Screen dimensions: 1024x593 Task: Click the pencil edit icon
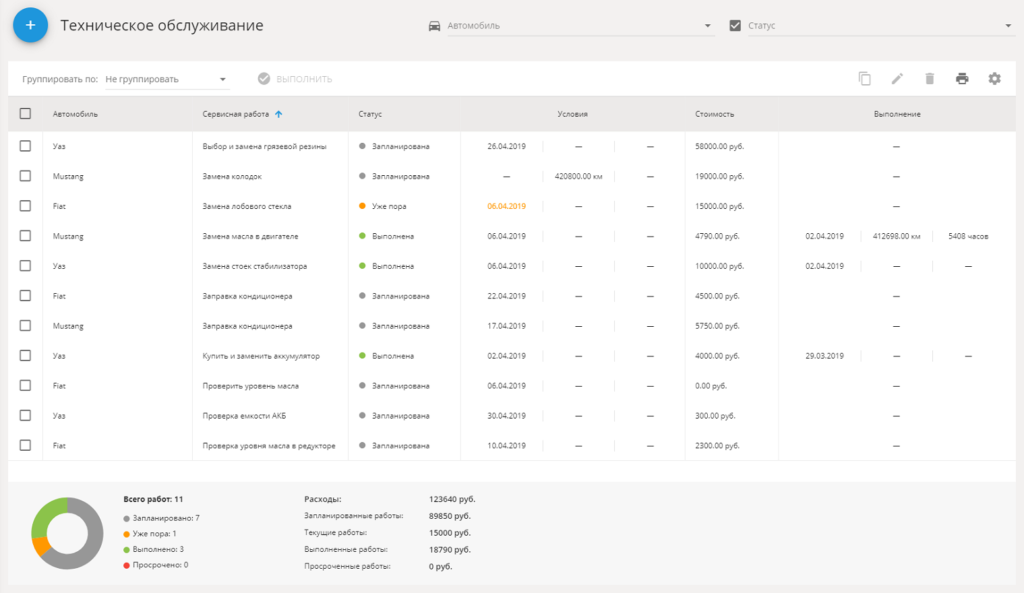pyautogui.click(x=897, y=79)
